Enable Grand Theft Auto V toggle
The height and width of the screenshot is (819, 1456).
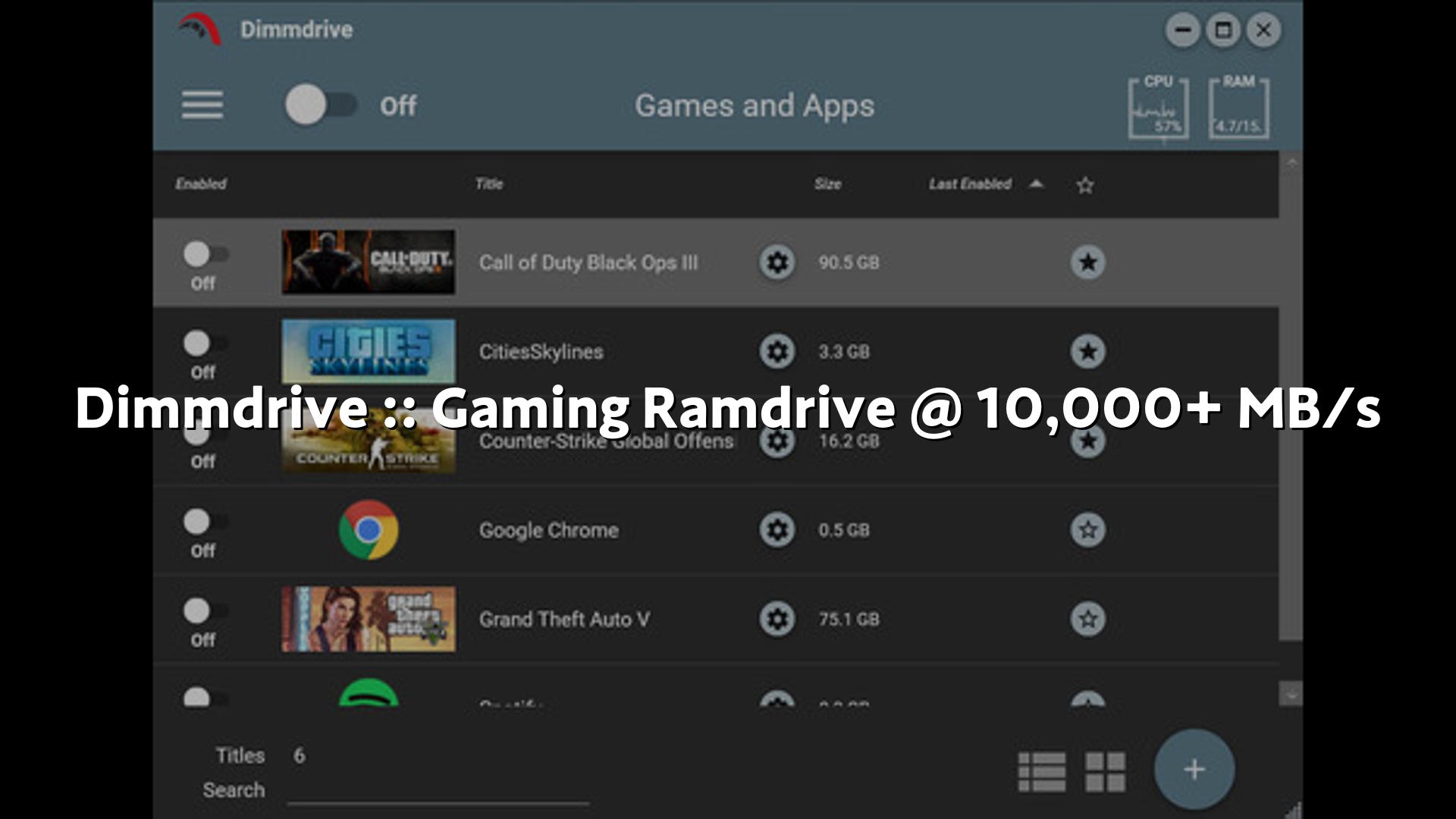[205, 611]
